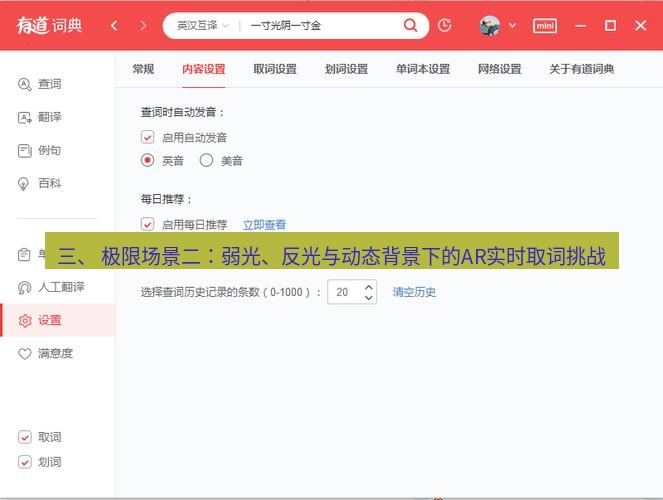The image size is (663, 500).
Task: Switch to the 网络设置 tab
Action: click(x=500, y=69)
